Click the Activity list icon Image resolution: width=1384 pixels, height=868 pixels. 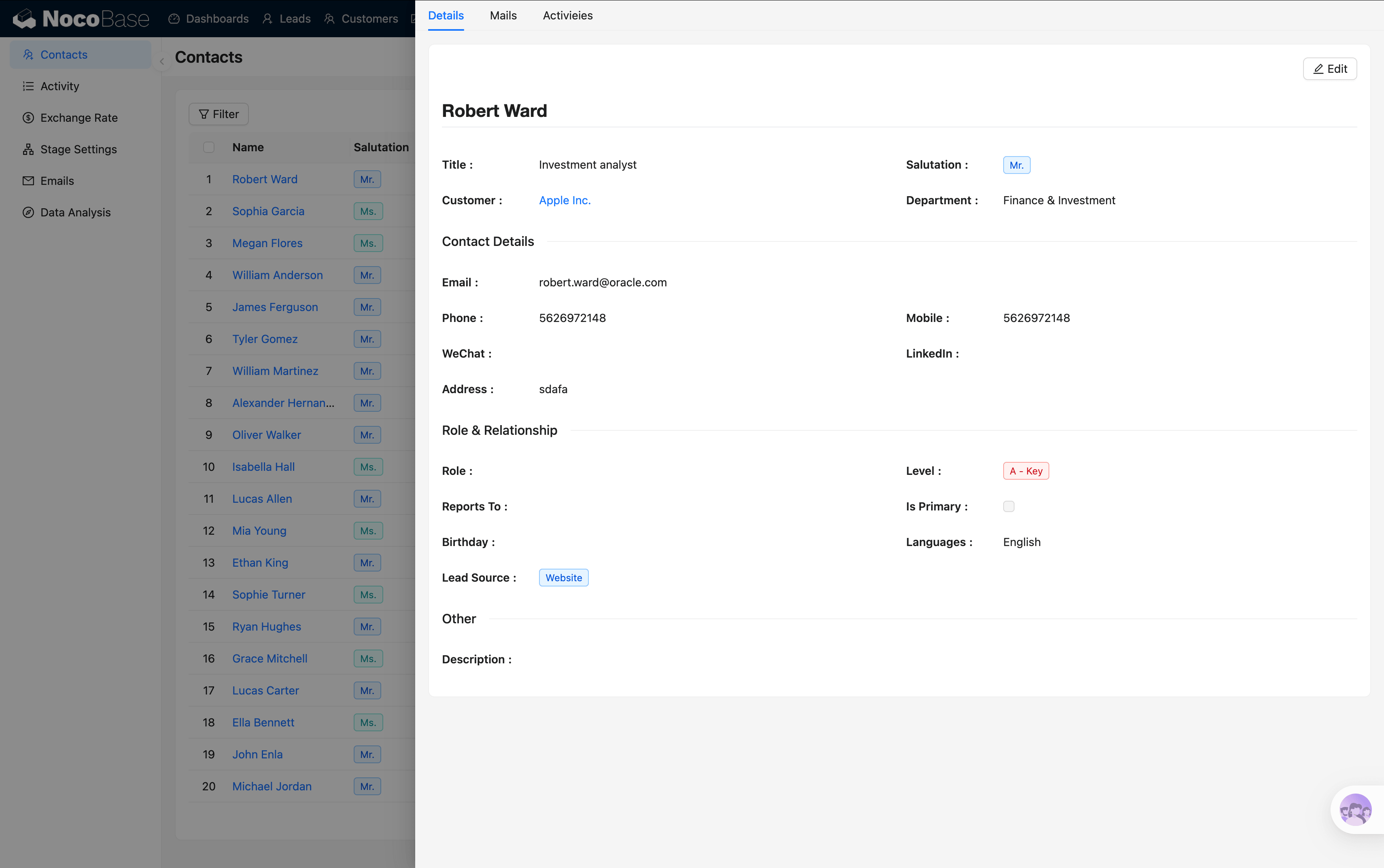[28, 86]
